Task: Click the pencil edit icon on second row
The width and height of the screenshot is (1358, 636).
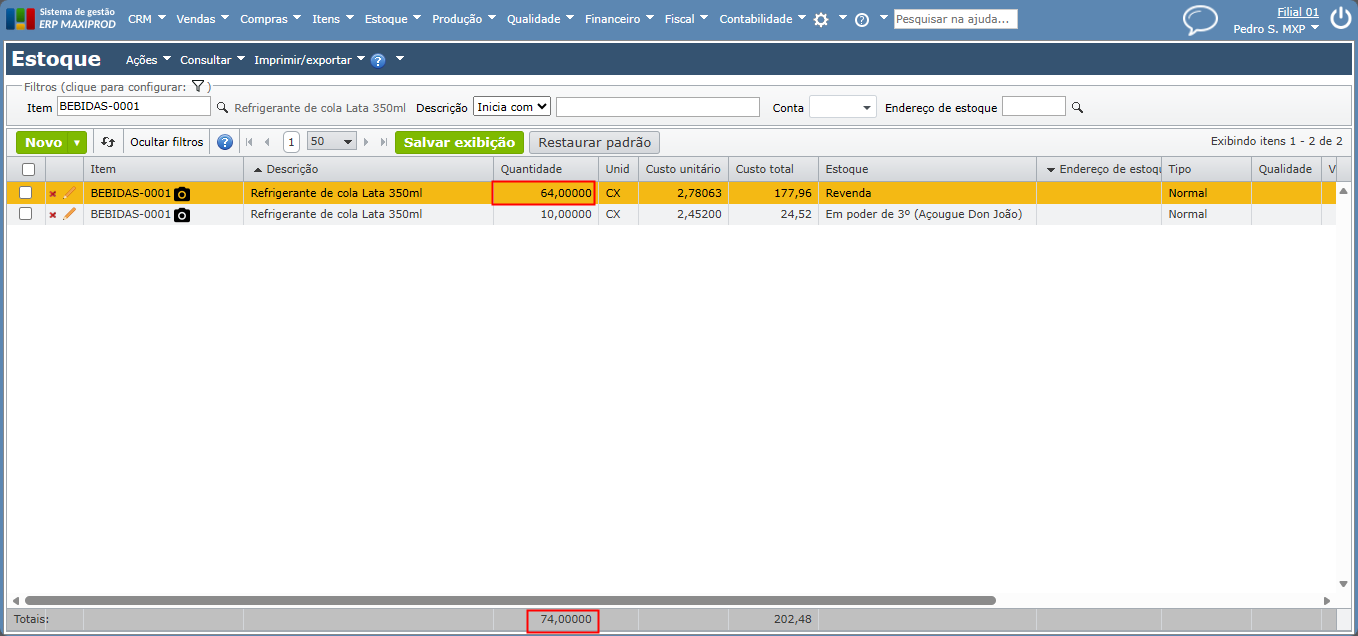Action: [69, 214]
